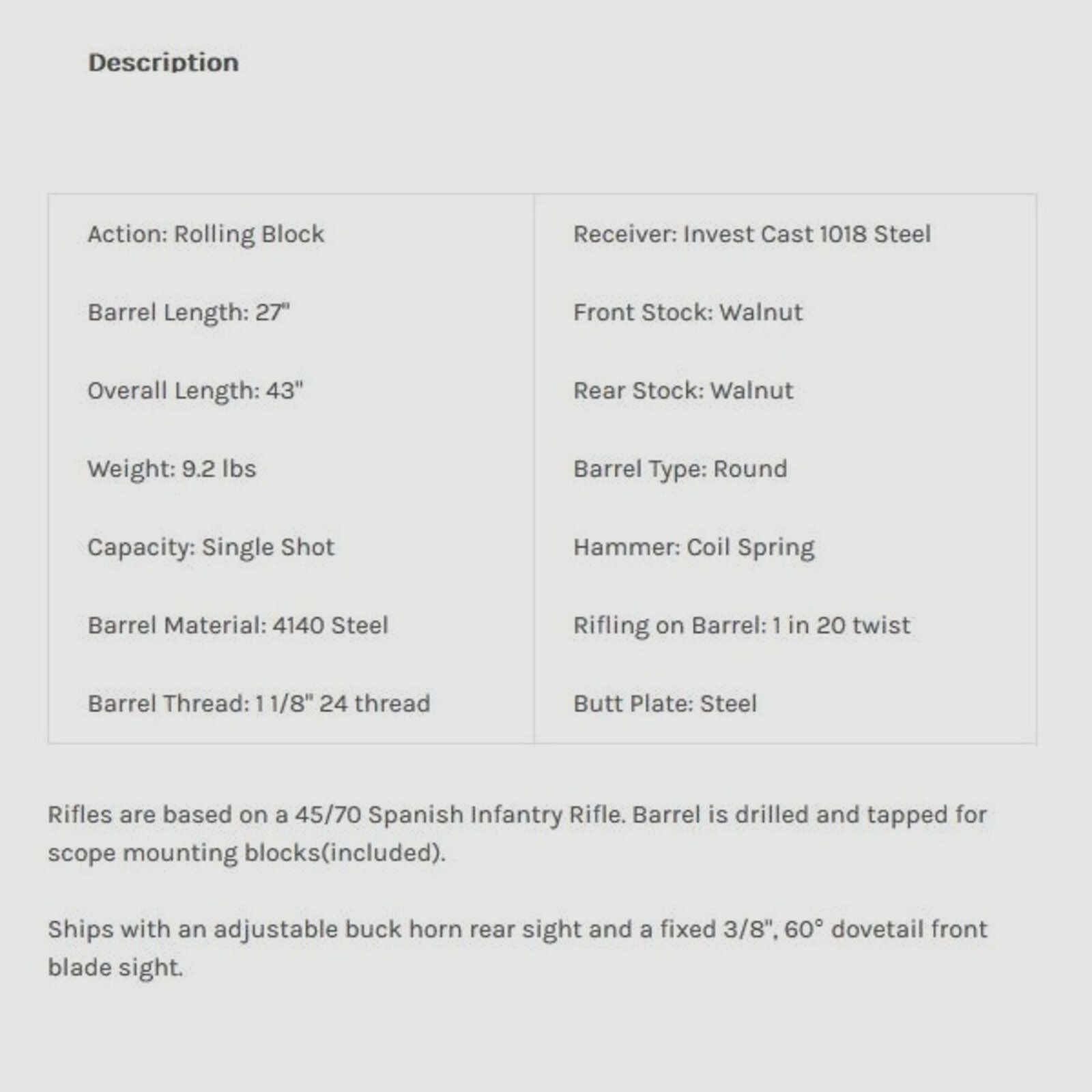This screenshot has height=1092, width=1092.
Task: Select the Barrel Length 27" entry
Action: [188, 313]
